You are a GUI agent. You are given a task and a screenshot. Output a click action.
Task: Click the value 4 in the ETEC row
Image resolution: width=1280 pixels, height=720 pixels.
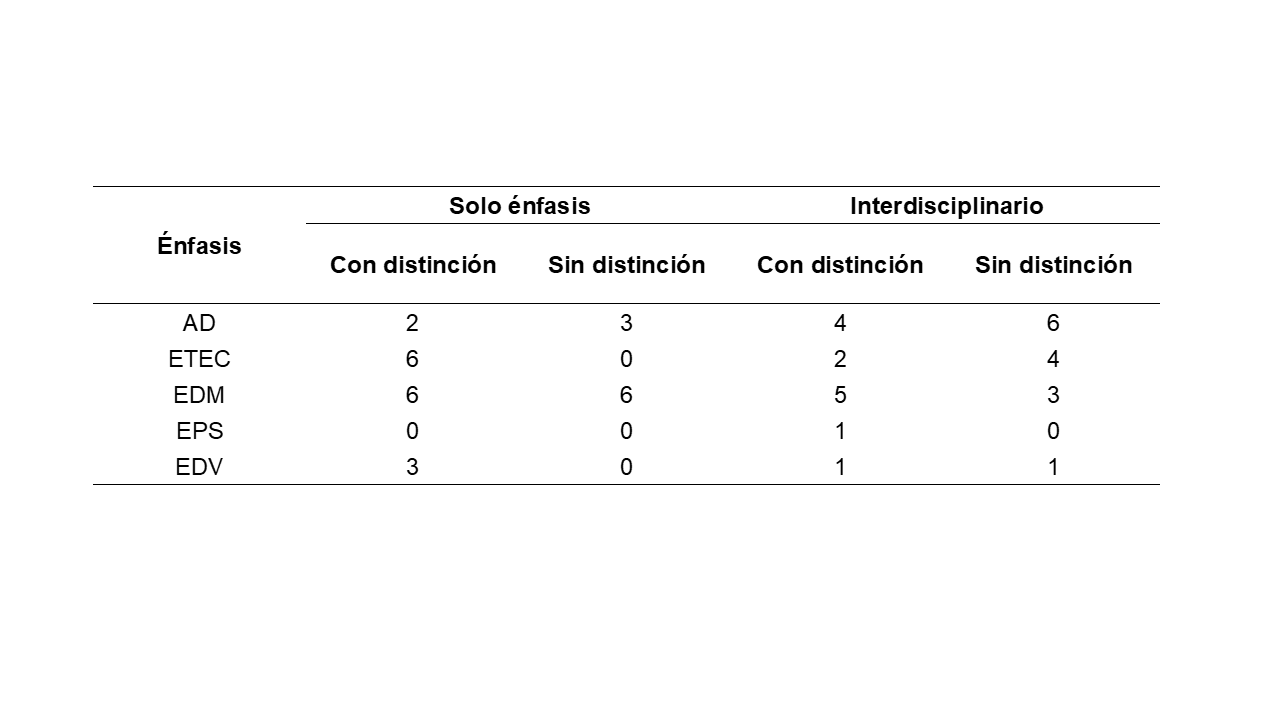click(1053, 359)
